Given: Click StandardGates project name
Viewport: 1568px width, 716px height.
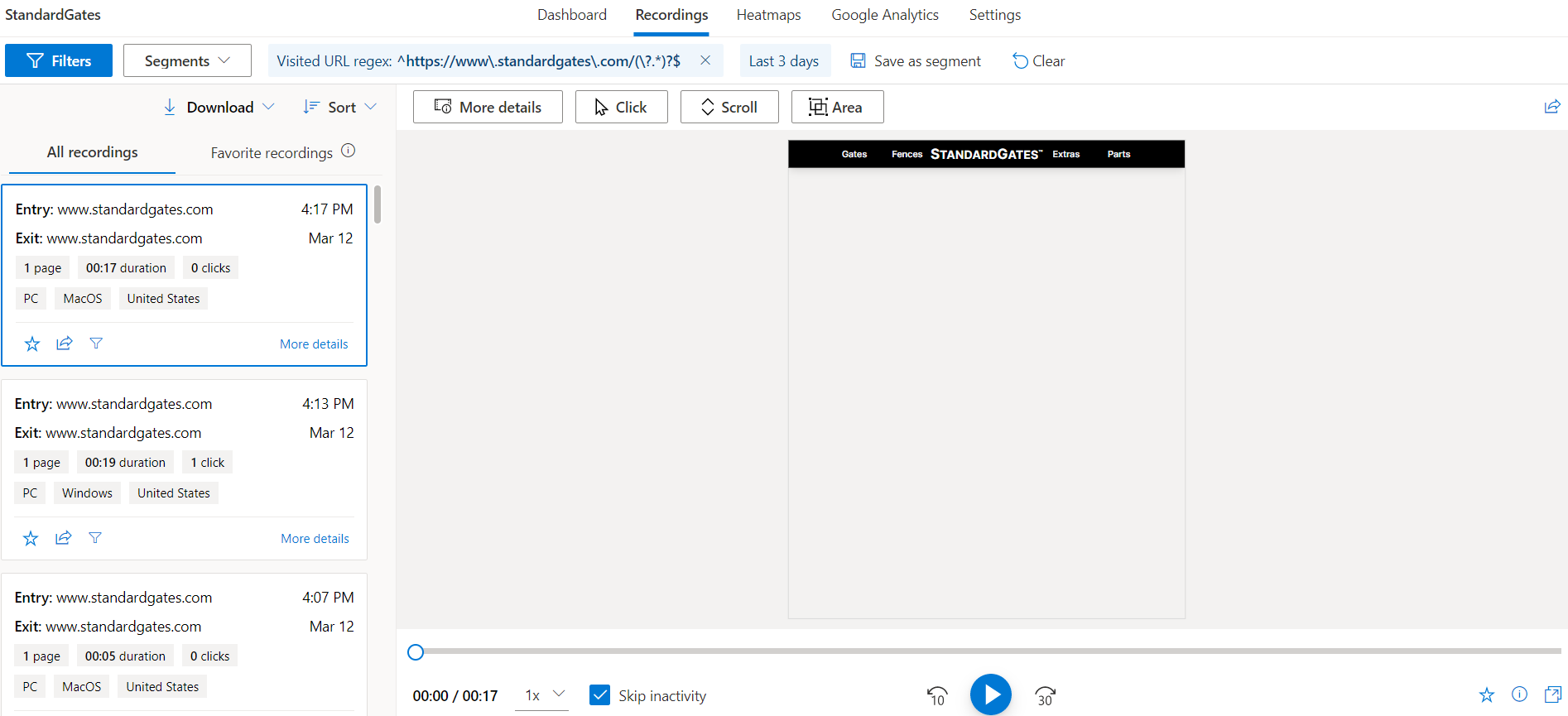Looking at the screenshot, I should tap(53, 15).
